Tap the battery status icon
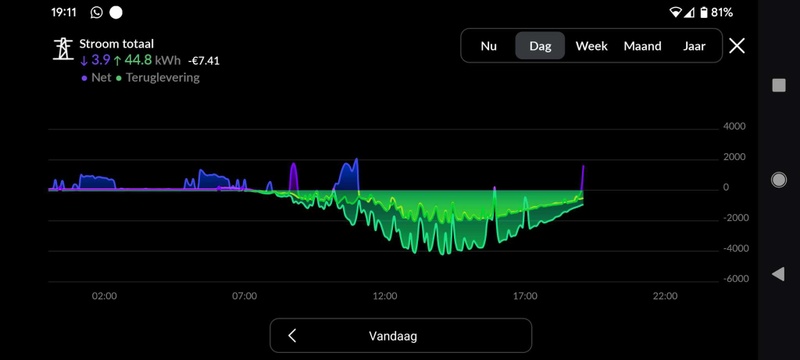 coord(704,12)
